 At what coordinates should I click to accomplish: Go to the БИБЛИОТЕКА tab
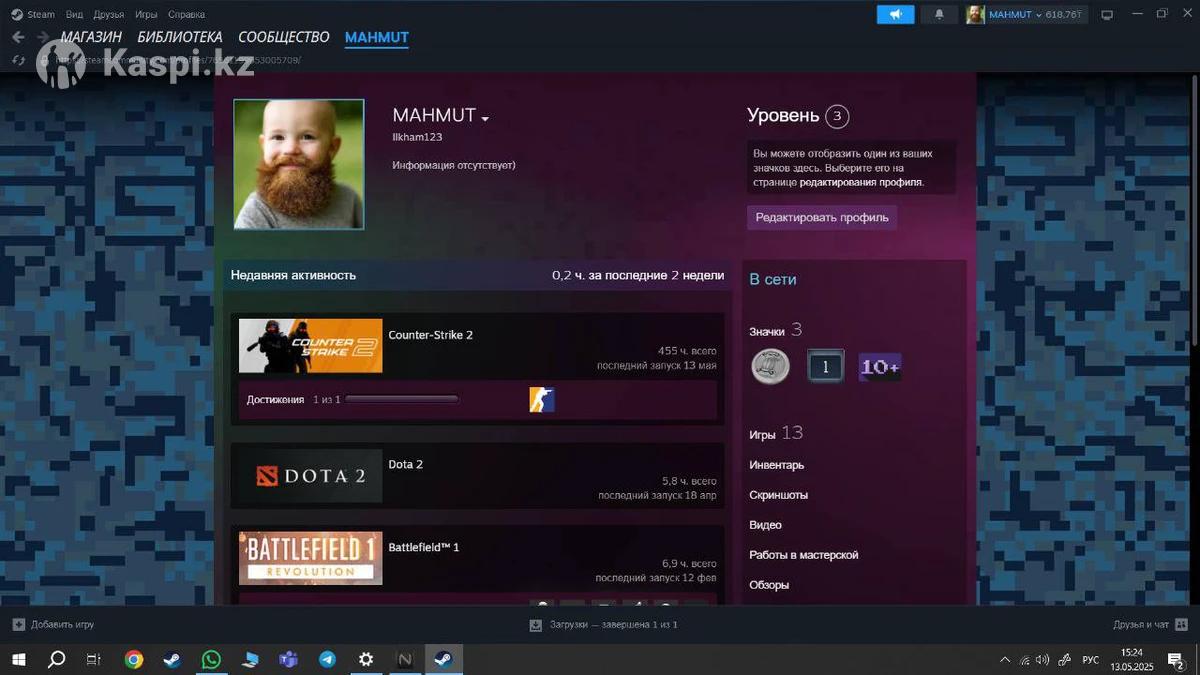click(180, 37)
